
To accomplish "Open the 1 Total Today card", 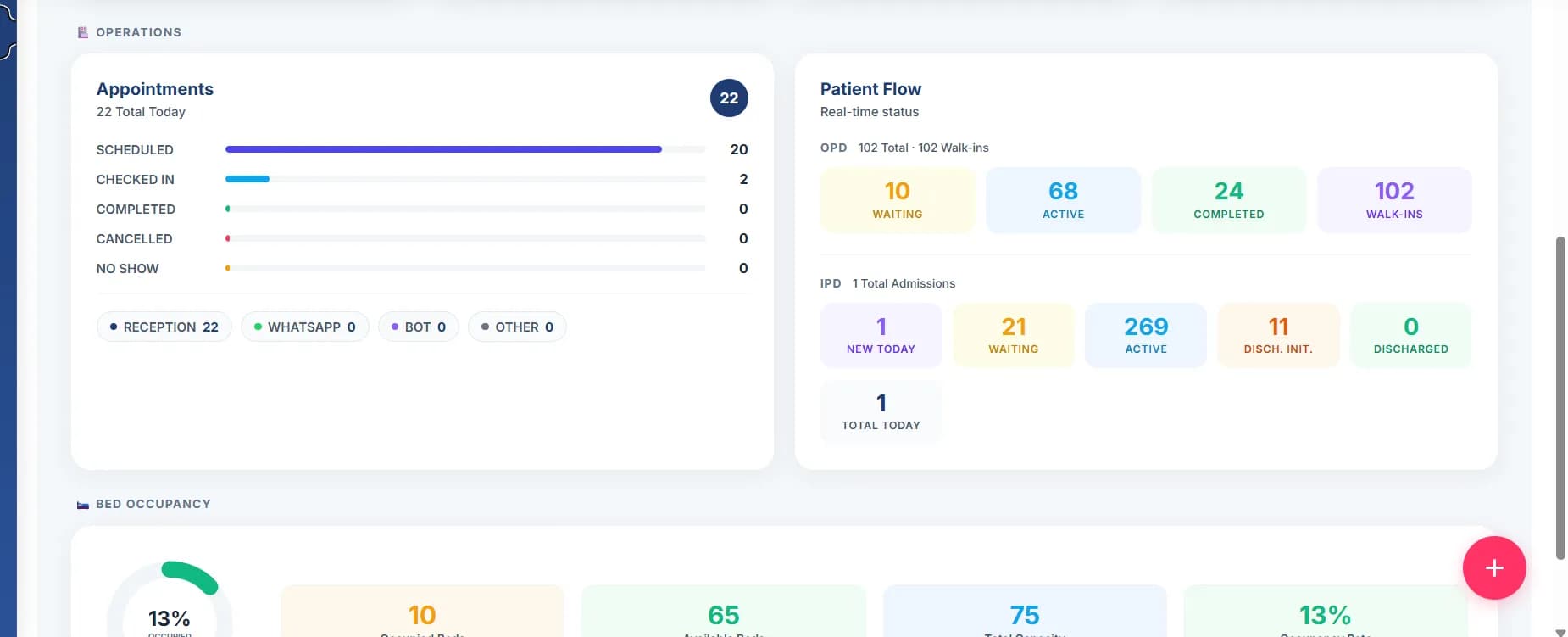I will click(881, 411).
